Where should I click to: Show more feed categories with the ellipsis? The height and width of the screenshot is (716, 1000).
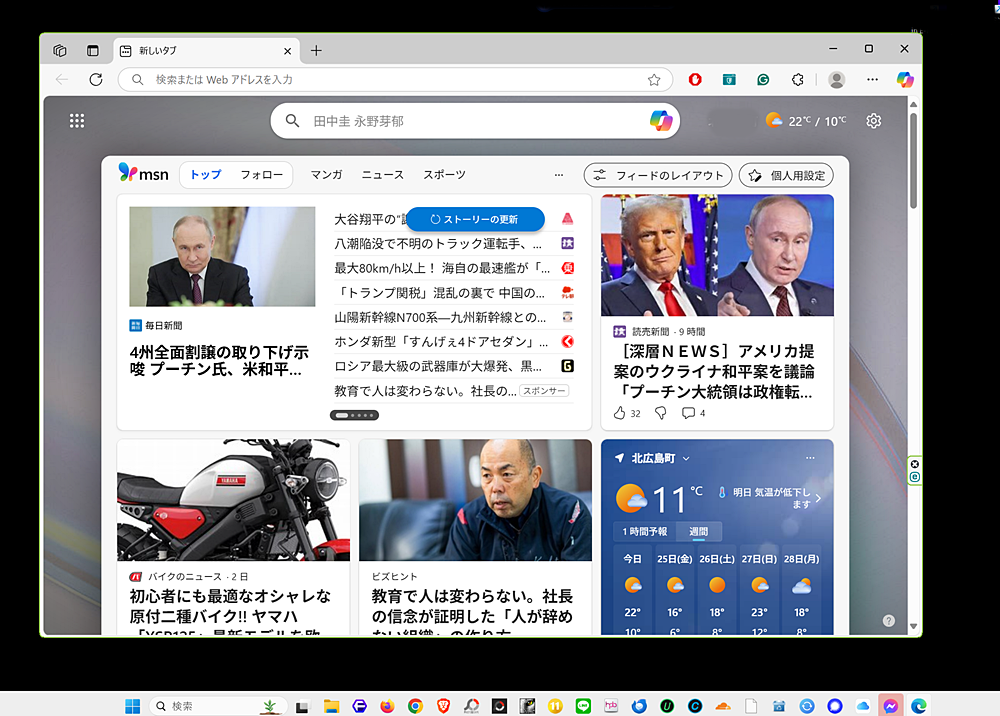tap(559, 175)
